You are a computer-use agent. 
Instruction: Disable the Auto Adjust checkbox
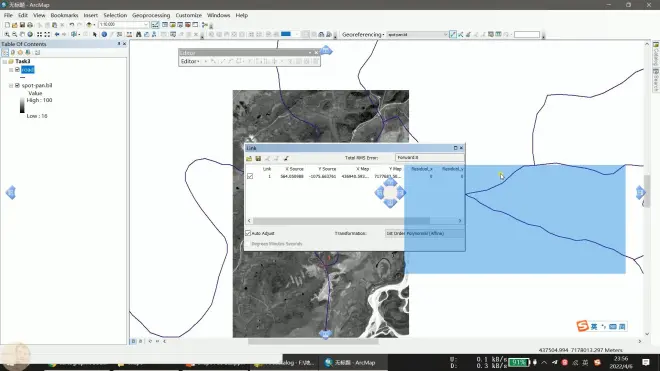pyautogui.click(x=248, y=233)
